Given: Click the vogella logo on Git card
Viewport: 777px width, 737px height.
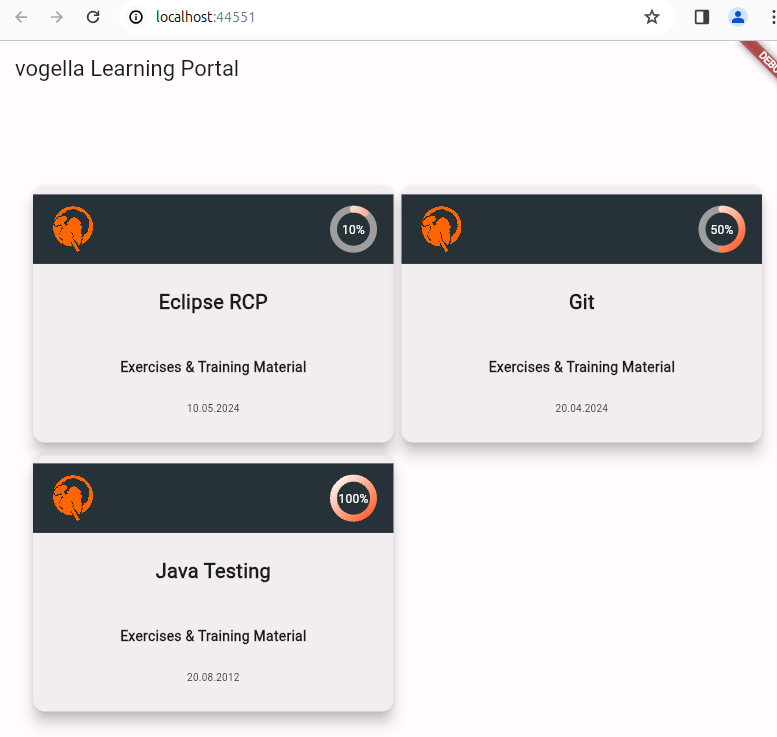Looking at the screenshot, I should click(441, 229).
